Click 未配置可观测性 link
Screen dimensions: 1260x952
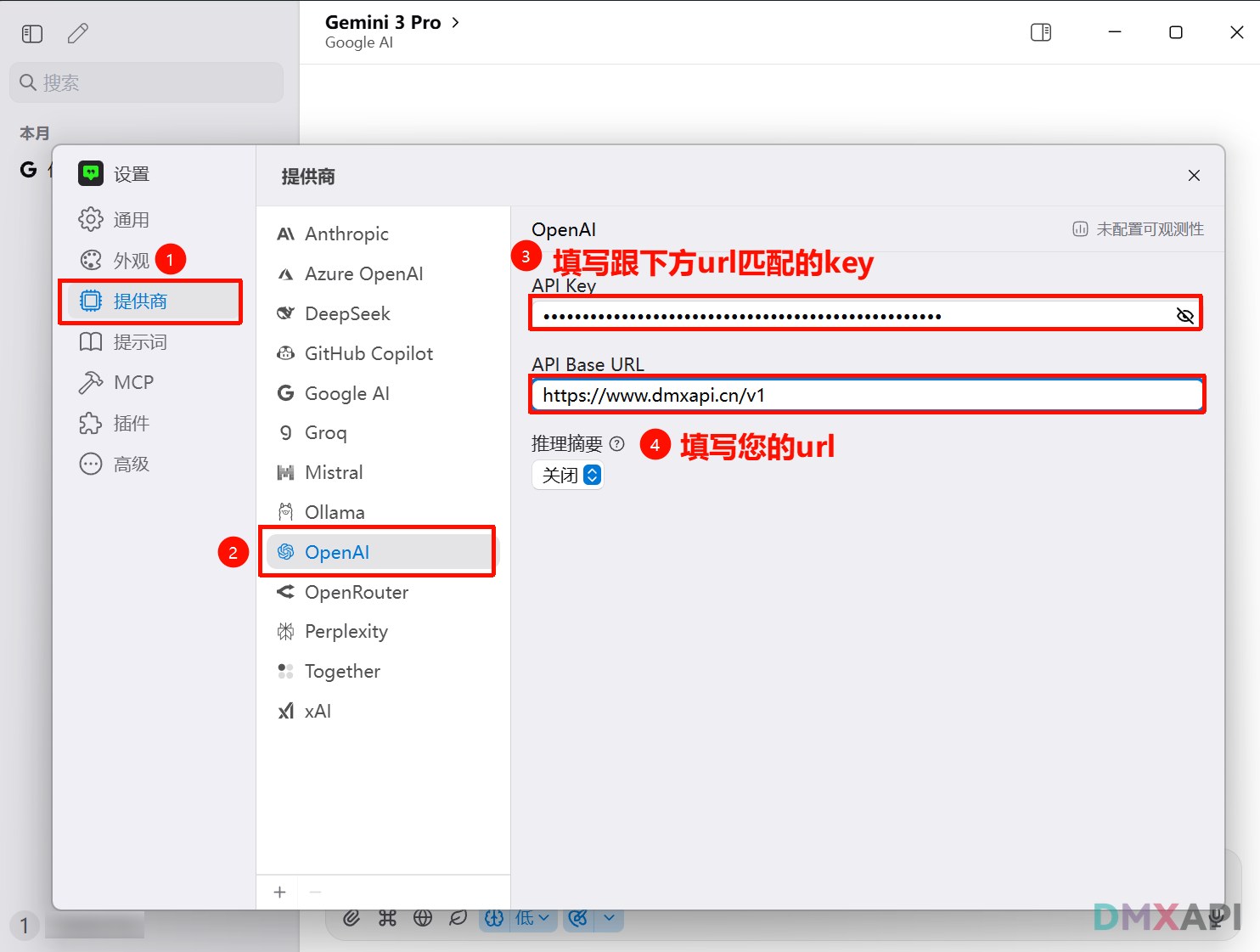pyautogui.click(x=1139, y=229)
